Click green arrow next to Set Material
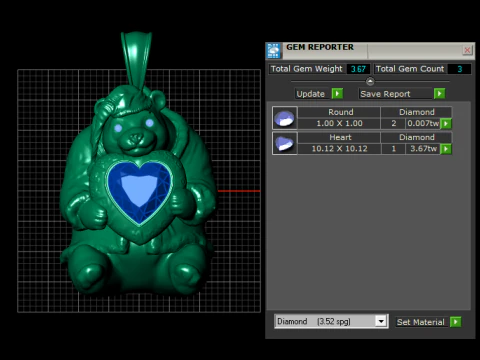Viewport: 480px width, 360px height. pos(455,322)
